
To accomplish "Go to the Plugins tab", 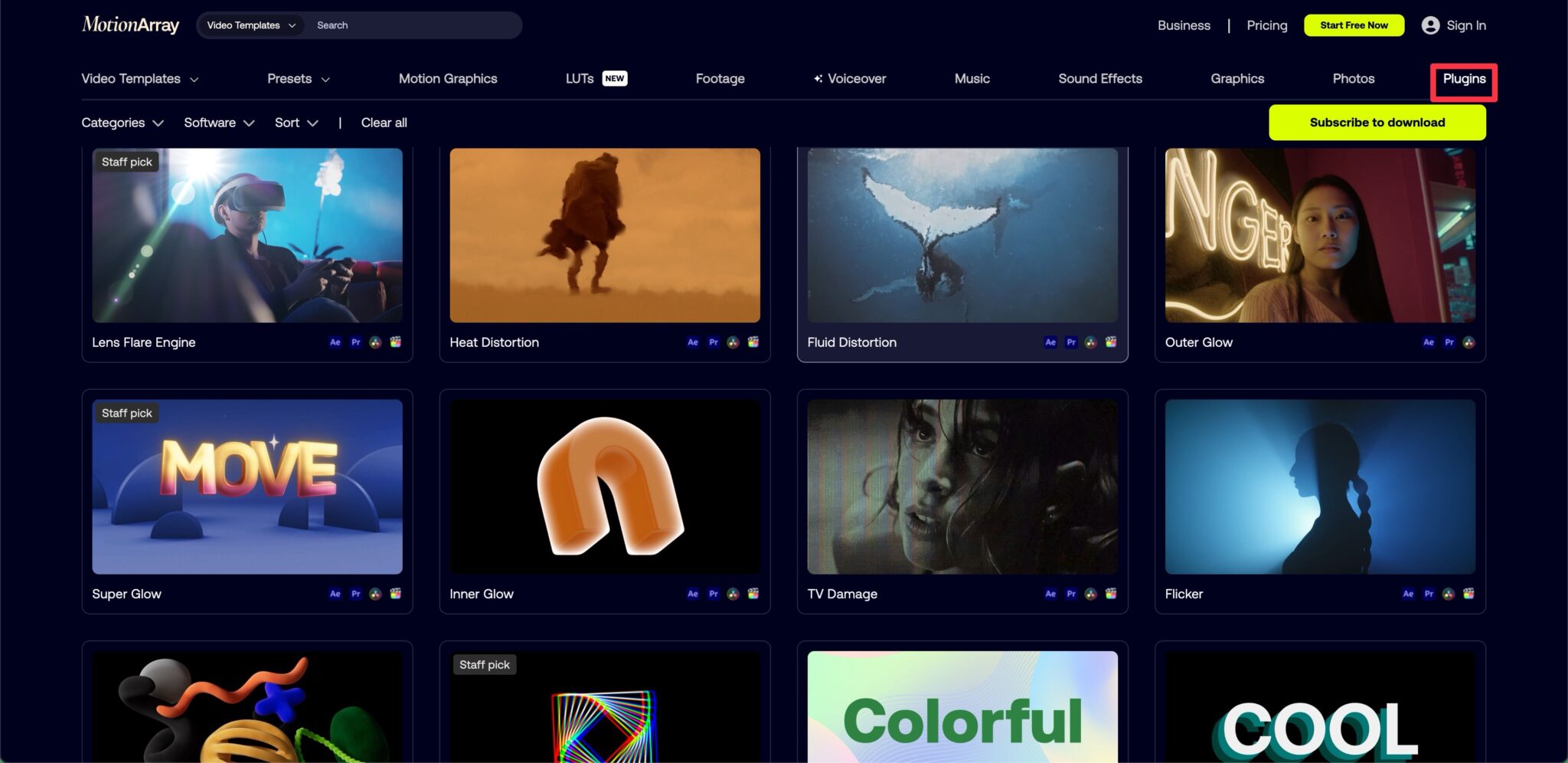I will point(1464,79).
